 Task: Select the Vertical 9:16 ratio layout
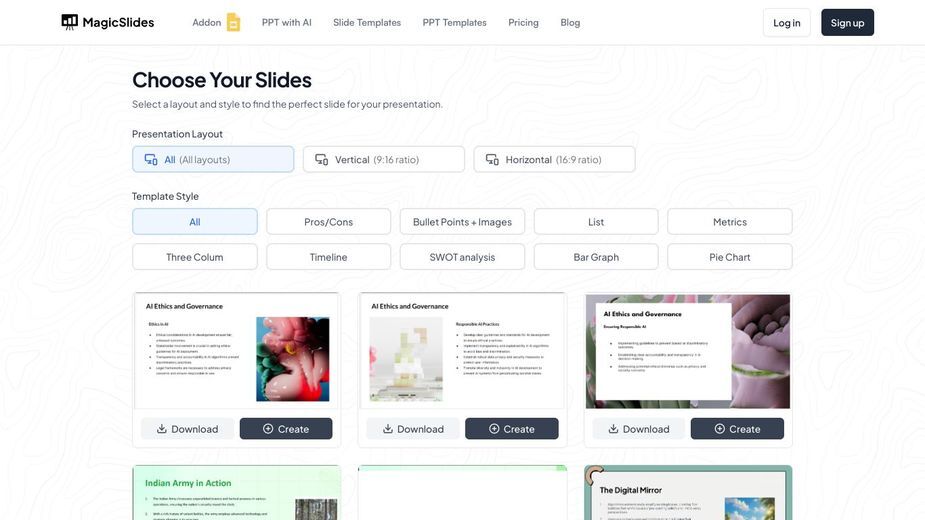(x=384, y=159)
